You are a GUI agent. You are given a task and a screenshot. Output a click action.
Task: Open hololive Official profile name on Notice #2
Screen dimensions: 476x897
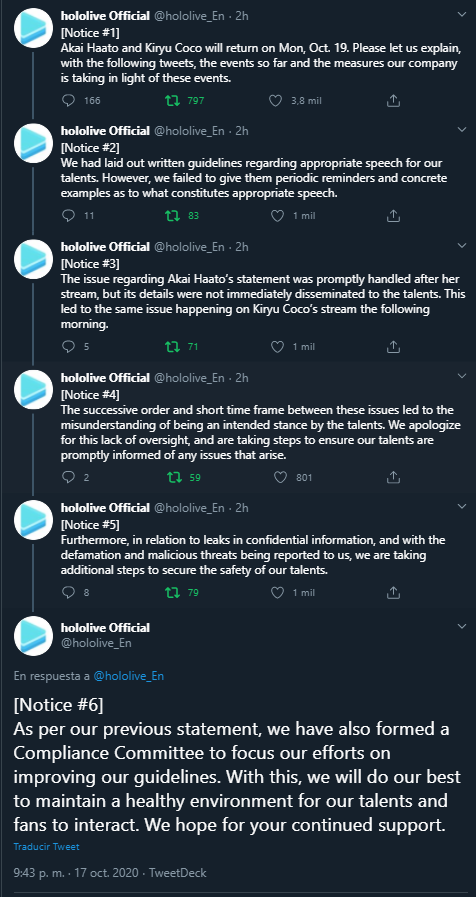pos(105,130)
